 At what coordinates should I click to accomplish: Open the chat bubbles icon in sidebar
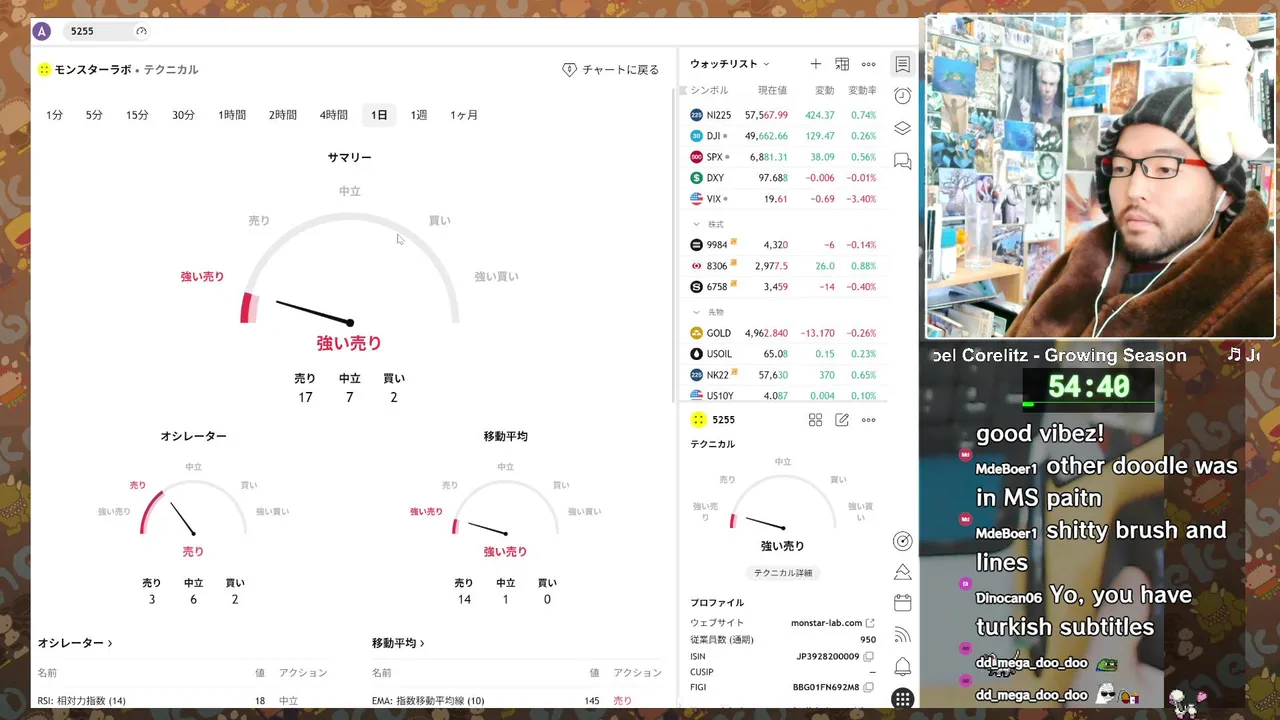coord(902,161)
